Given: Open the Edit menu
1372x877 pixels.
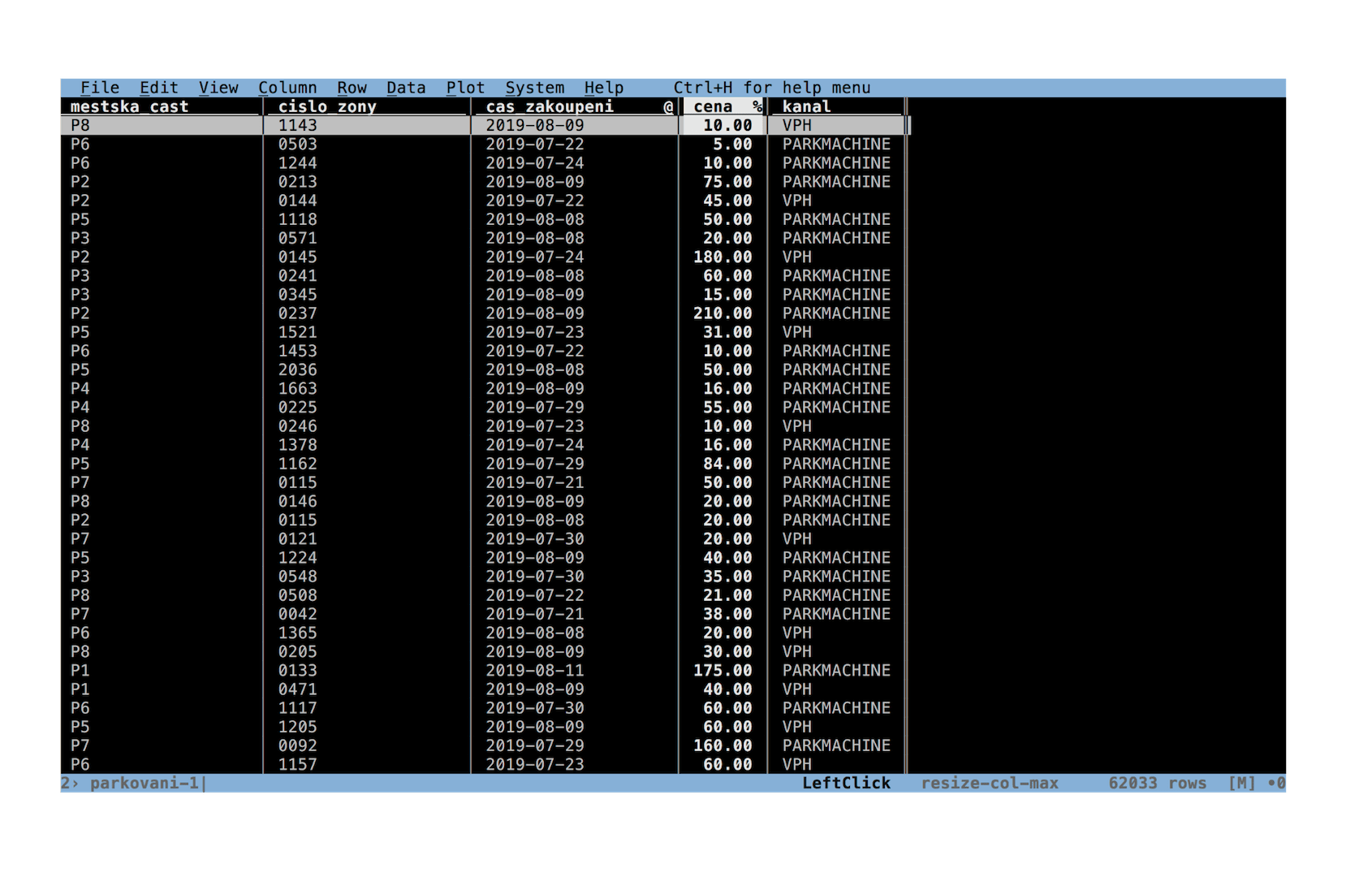Looking at the screenshot, I should [159, 88].
